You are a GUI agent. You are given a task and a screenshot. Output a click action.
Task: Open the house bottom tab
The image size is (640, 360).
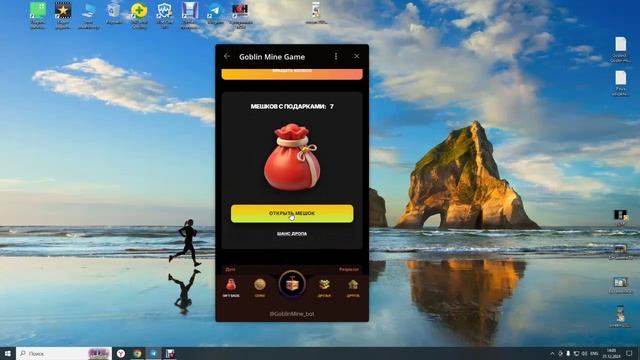(x=353, y=287)
